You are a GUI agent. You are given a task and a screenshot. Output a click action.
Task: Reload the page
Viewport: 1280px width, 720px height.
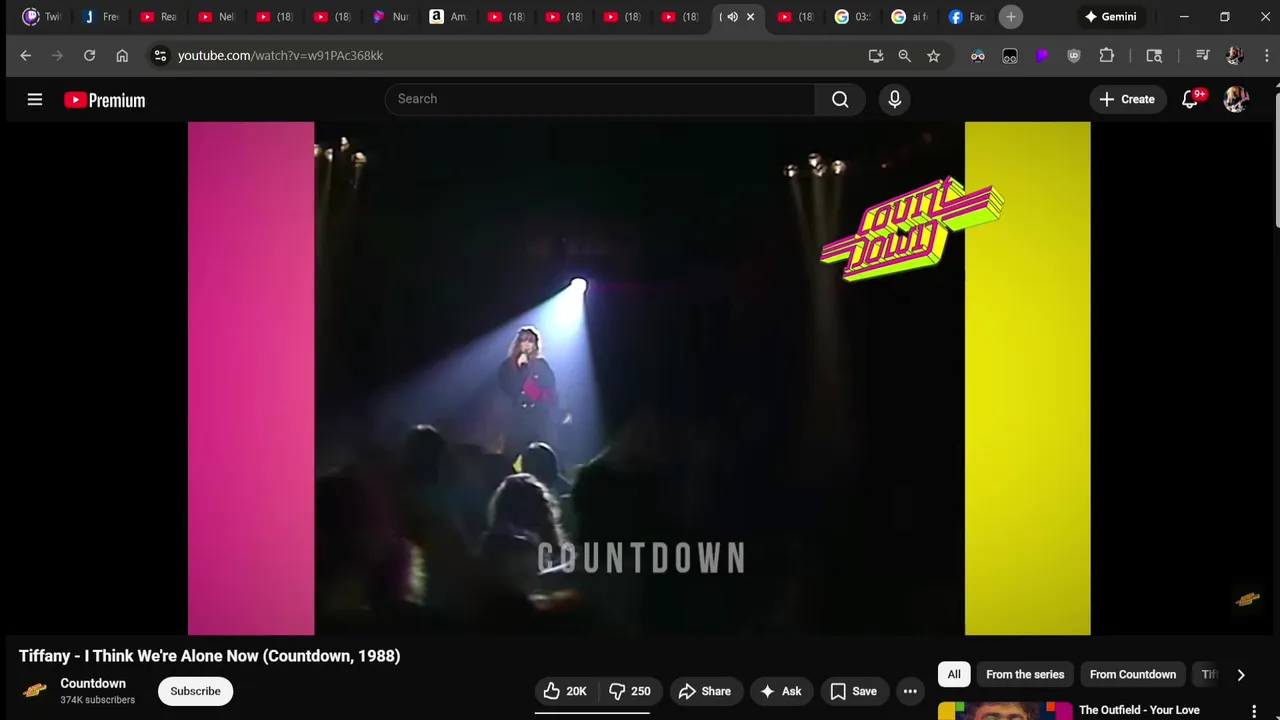(x=89, y=56)
